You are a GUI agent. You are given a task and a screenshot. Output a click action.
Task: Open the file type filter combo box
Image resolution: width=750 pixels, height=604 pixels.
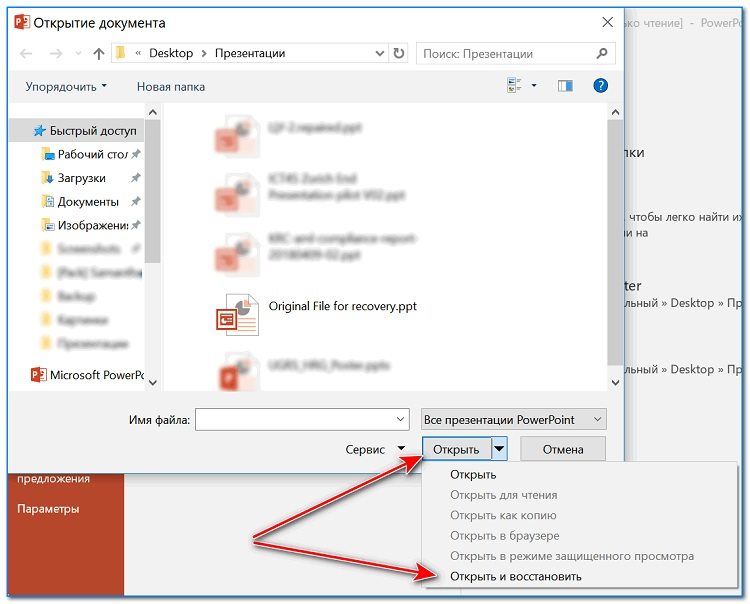pyautogui.click(x=514, y=419)
